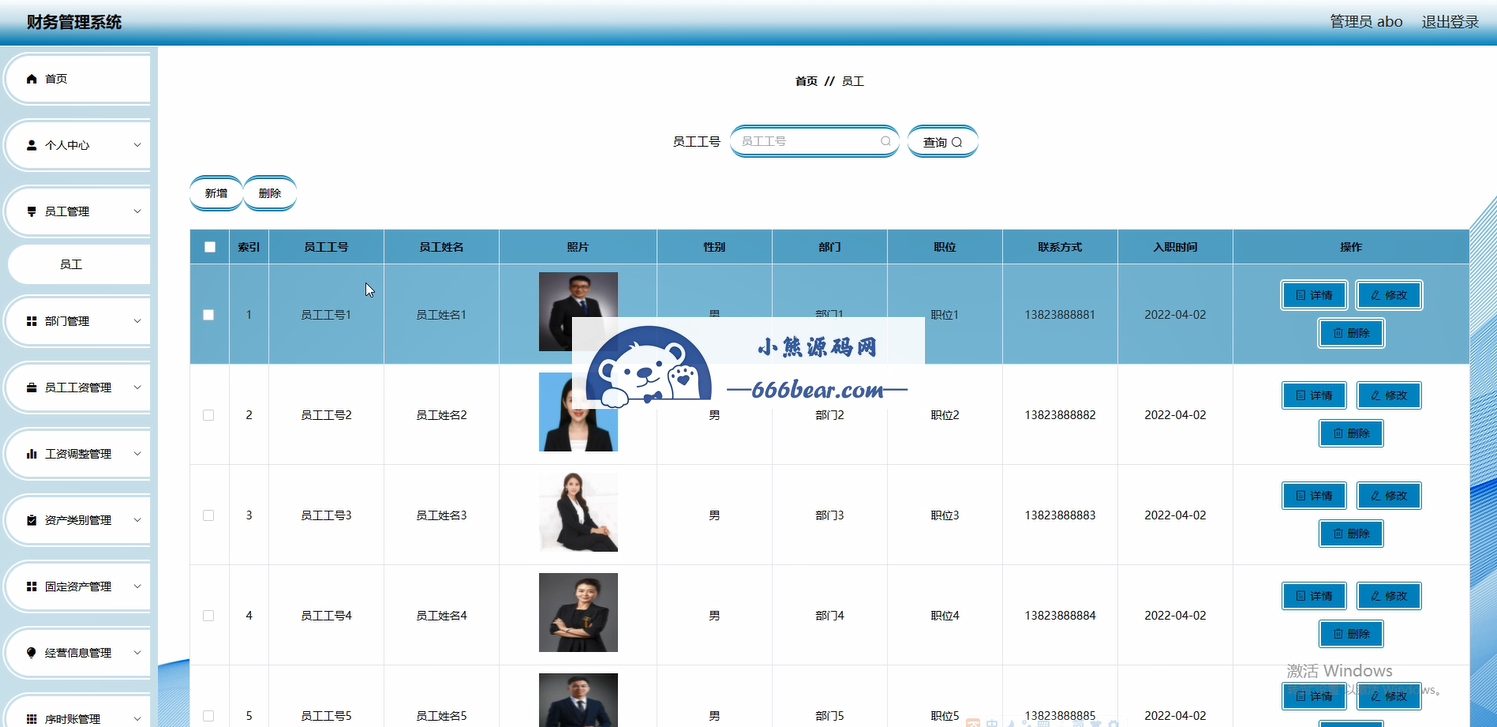Viewport: 1497px width, 727px height.
Task: Click the bulb icon of 经营信息管理
Action: 31,653
